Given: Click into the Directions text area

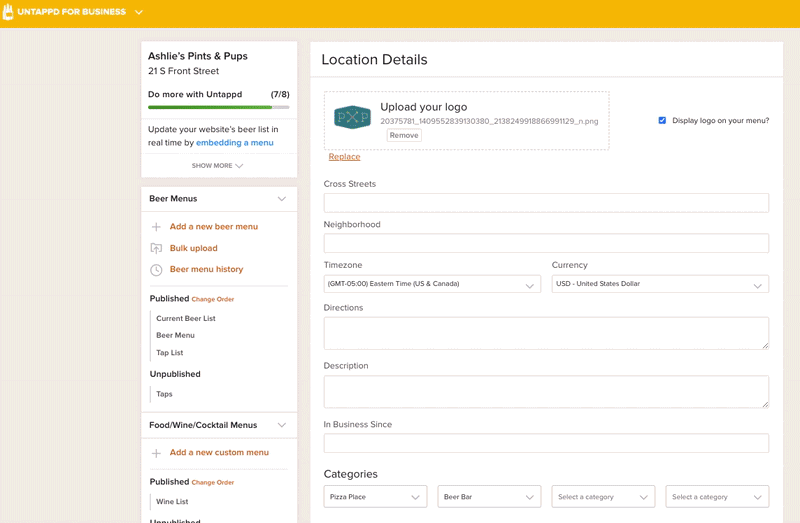Looking at the screenshot, I should pyautogui.click(x=546, y=333).
